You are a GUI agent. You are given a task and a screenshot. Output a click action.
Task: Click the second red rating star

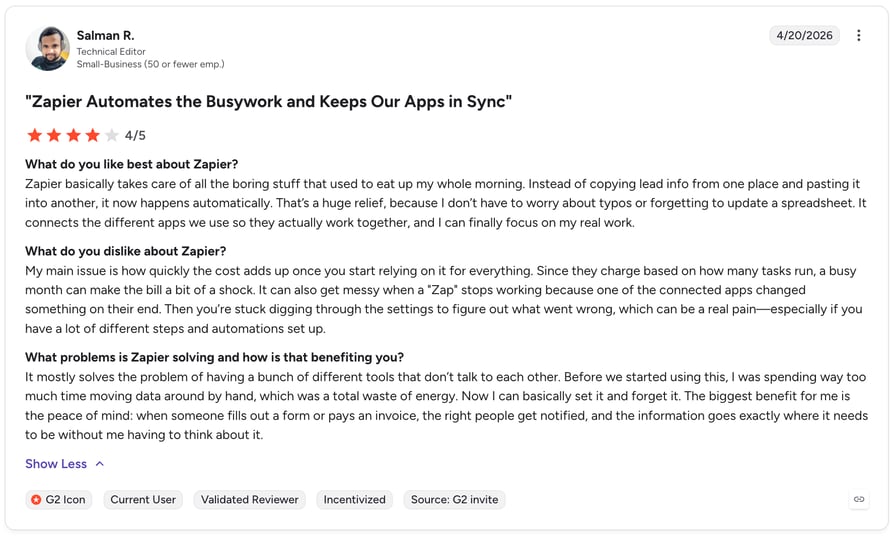(x=54, y=135)
